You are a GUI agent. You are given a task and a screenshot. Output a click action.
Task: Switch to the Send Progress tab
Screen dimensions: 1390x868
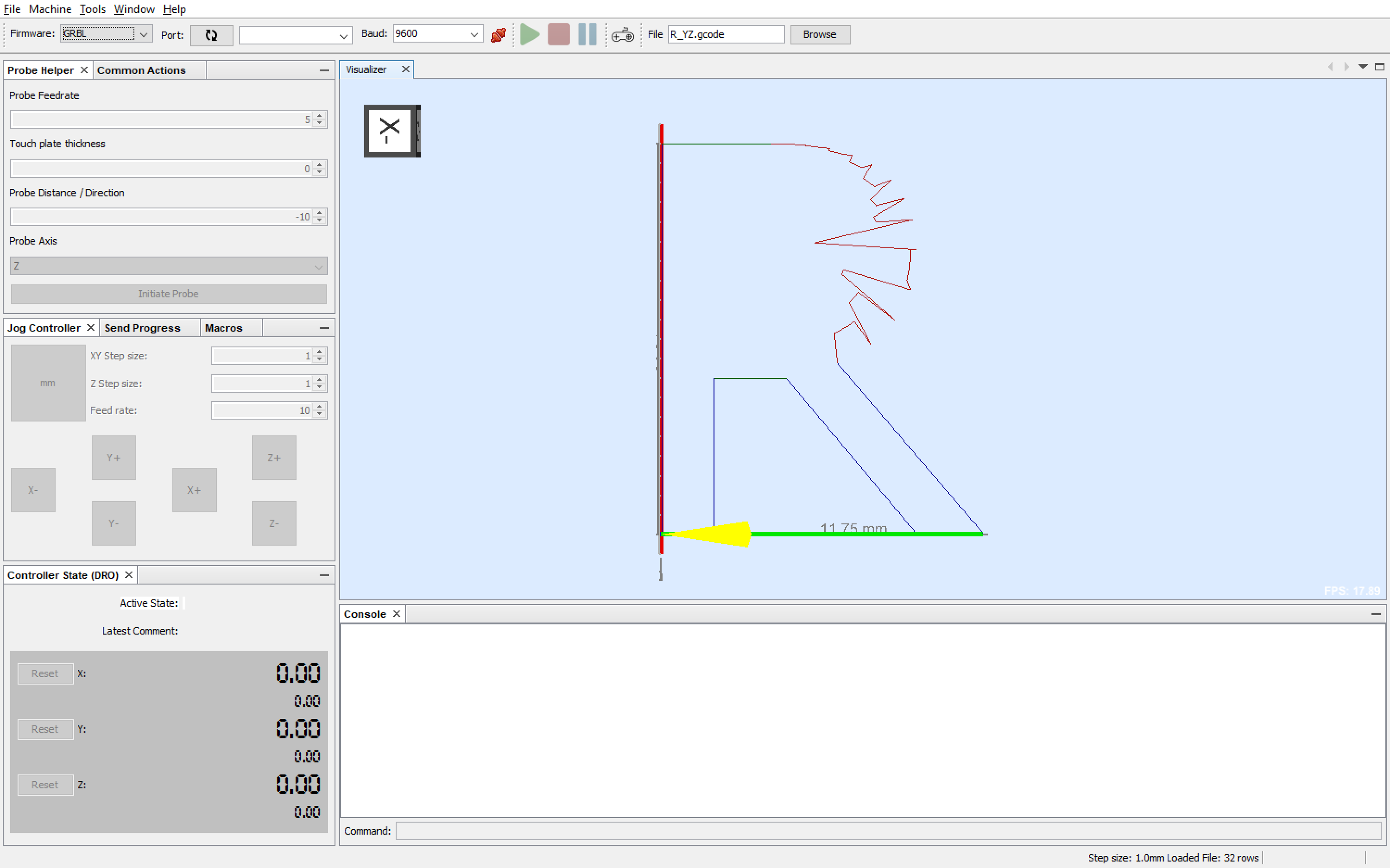[142, 328]
